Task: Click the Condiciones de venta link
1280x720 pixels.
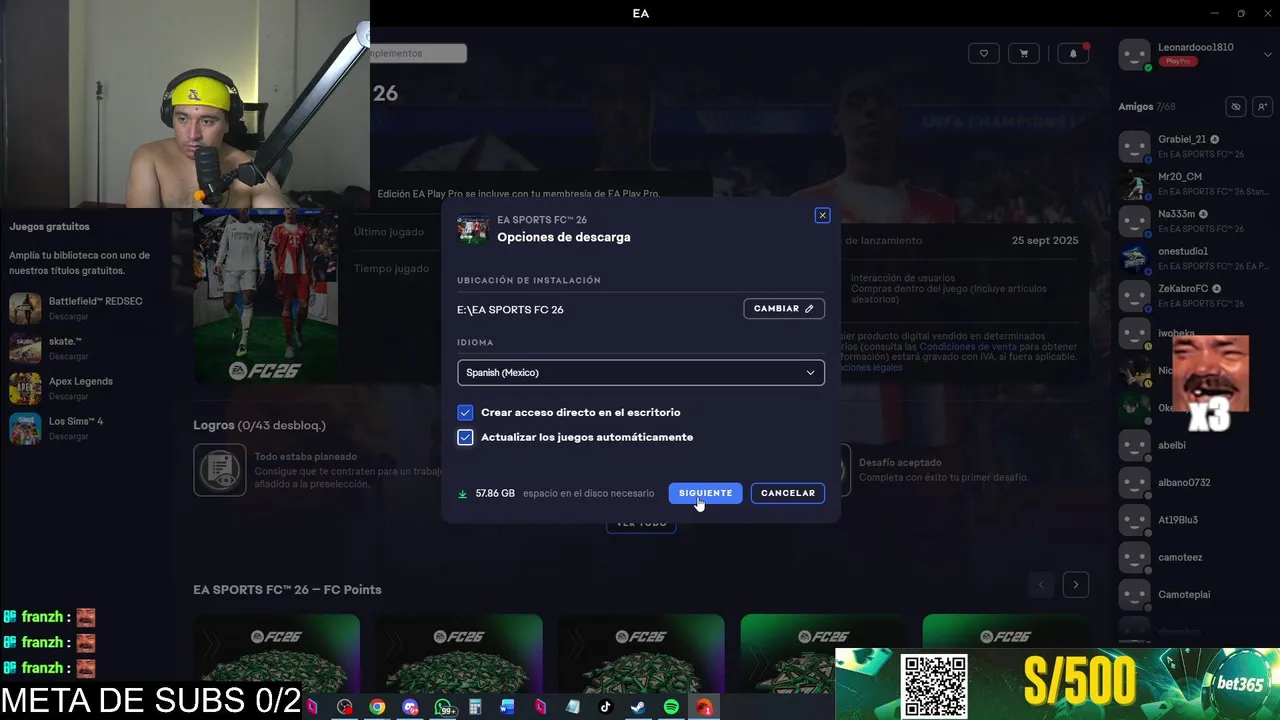Action: pos(968,346)
